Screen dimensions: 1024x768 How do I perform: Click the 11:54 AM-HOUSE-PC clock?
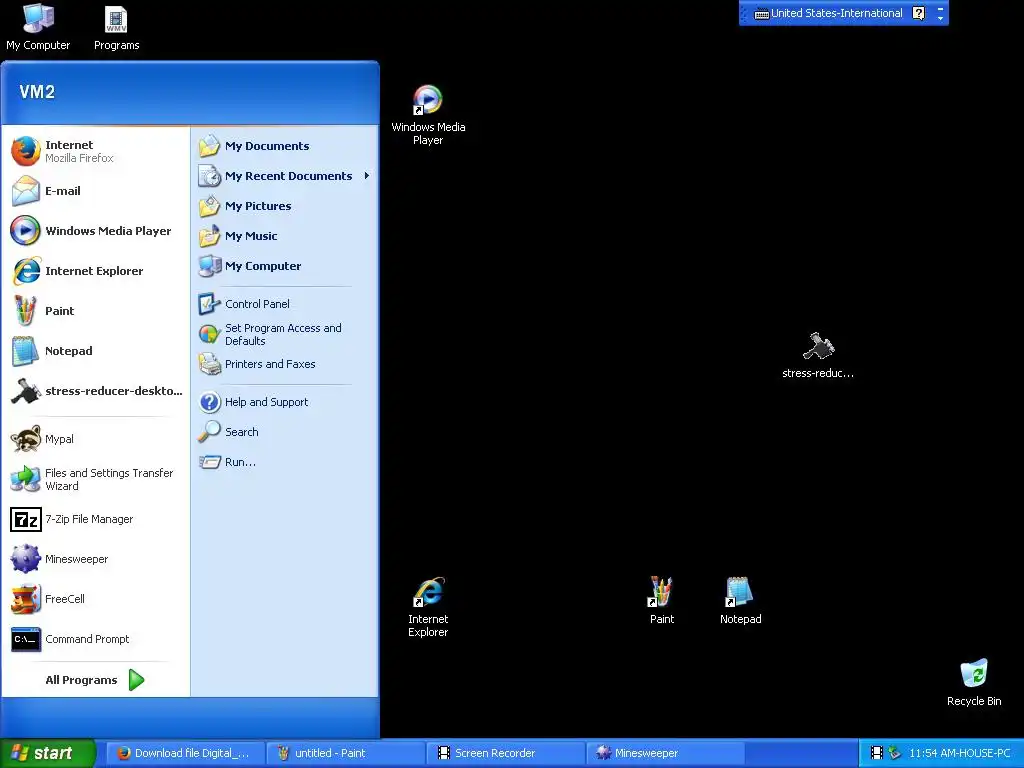coord(959,753)
